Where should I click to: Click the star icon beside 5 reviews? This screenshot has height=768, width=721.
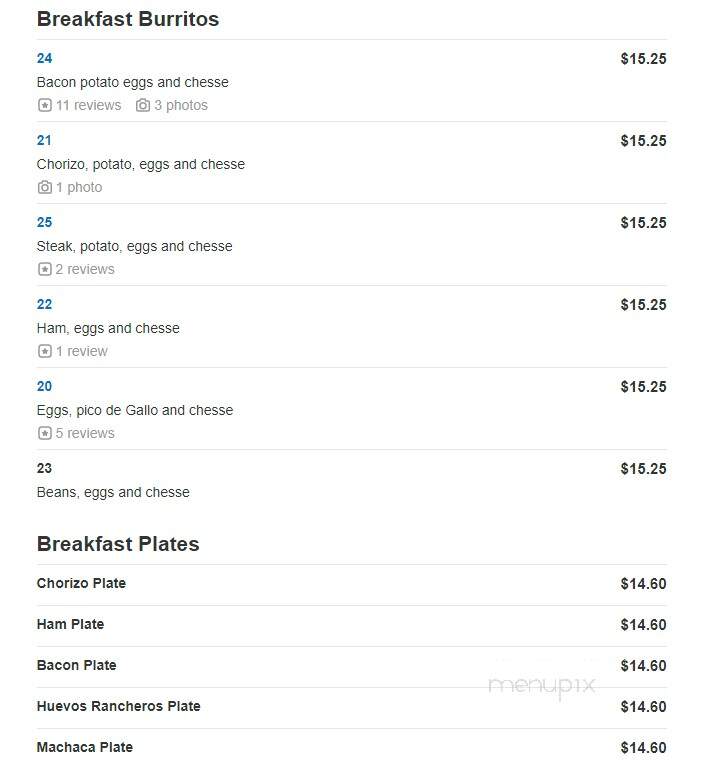pyautogui.click(x=45, y=433)
